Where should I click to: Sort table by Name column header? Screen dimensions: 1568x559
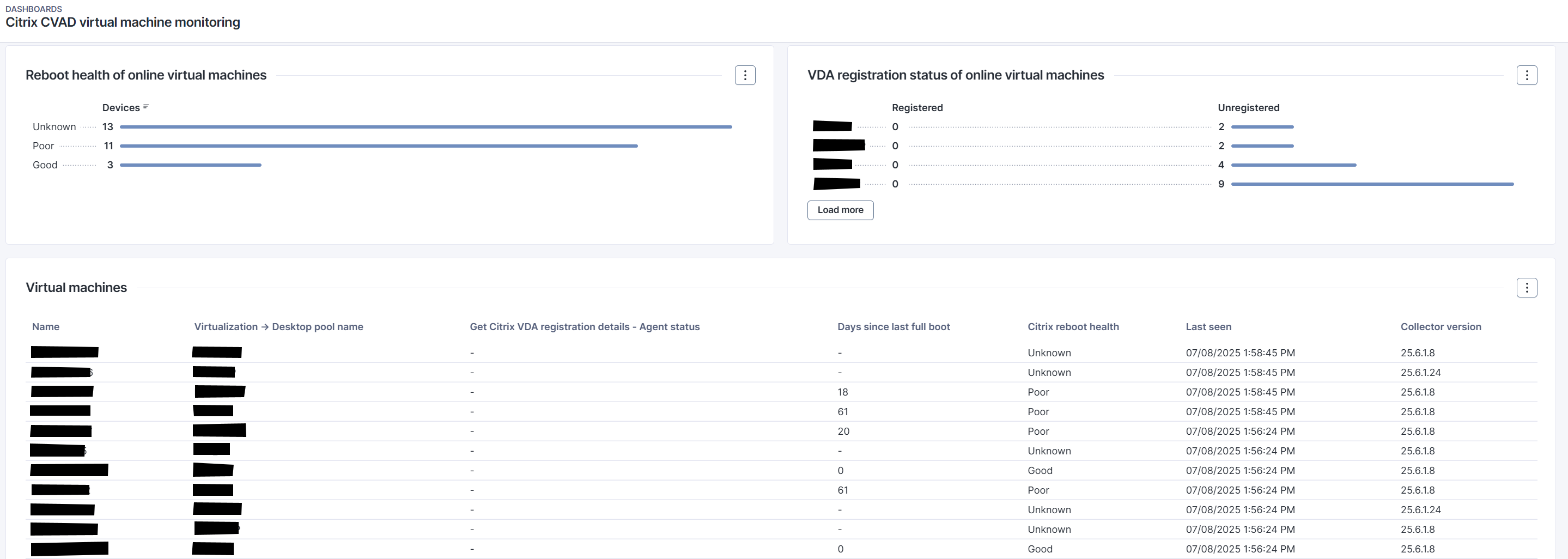pyautogui.click(x=46, y=326)
